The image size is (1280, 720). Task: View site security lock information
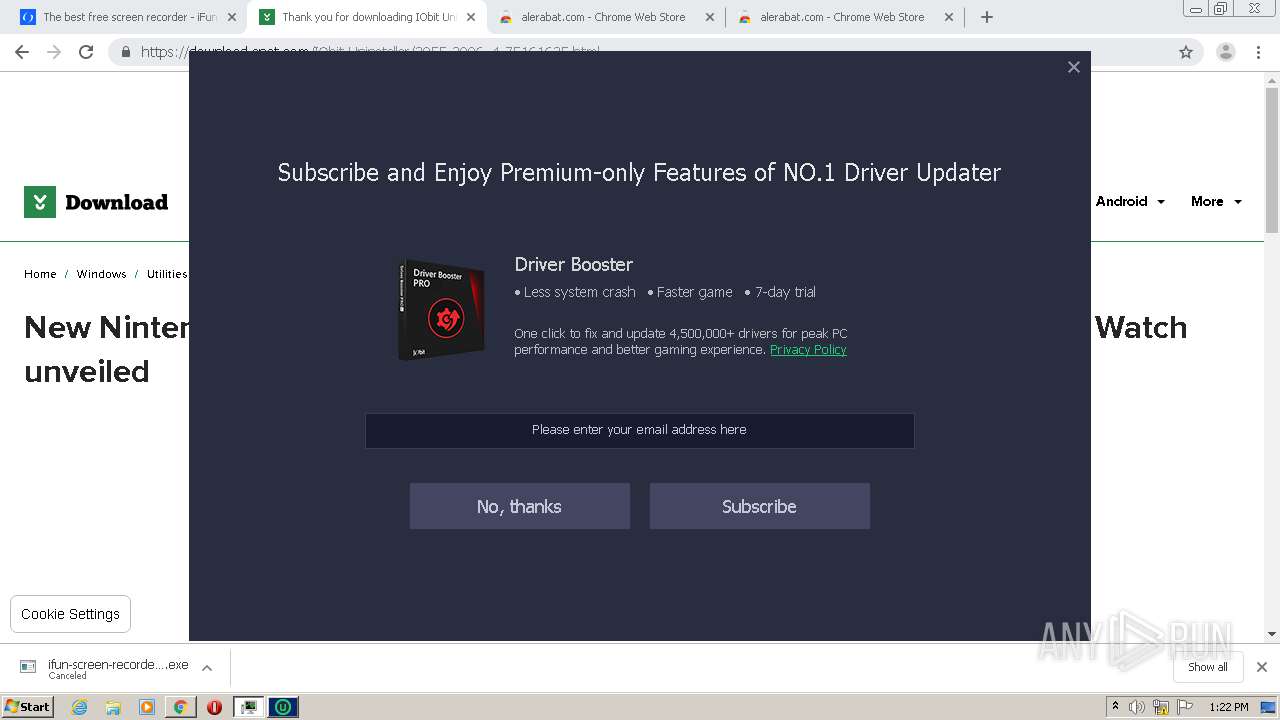click(x=126, y=52)
